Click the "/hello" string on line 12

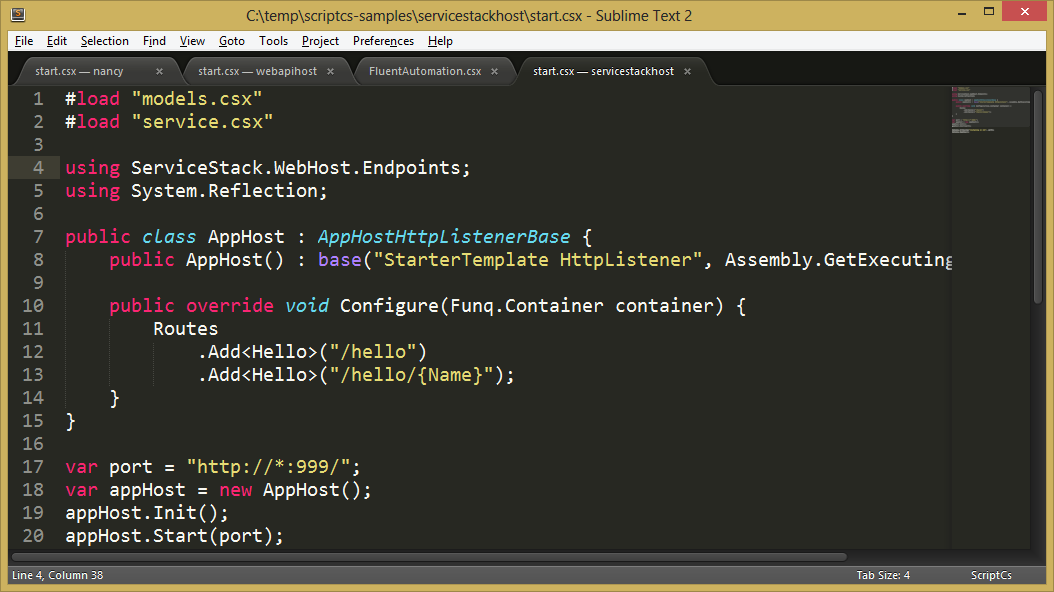372,352
